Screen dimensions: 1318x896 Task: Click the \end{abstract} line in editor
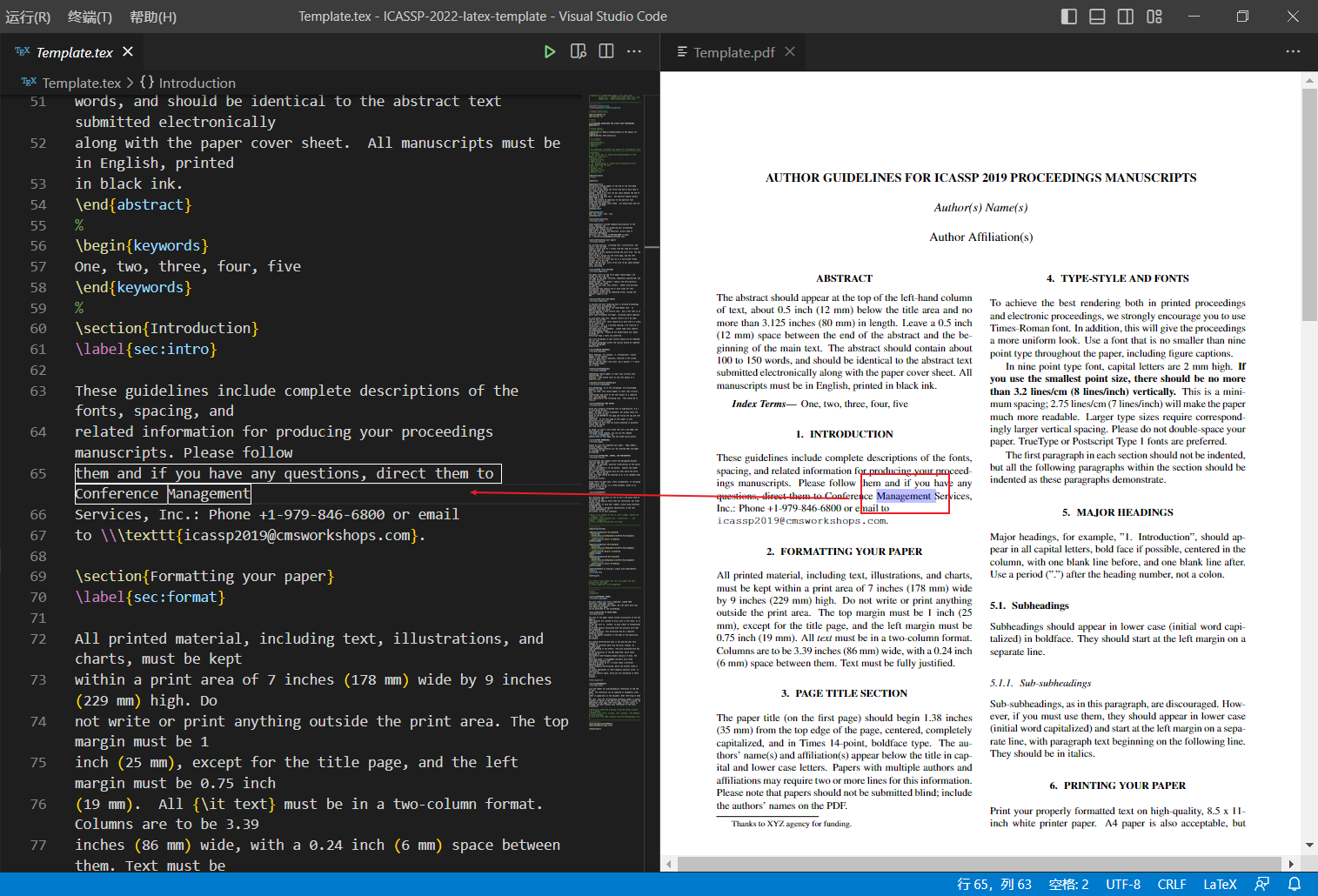pos(133,204)
